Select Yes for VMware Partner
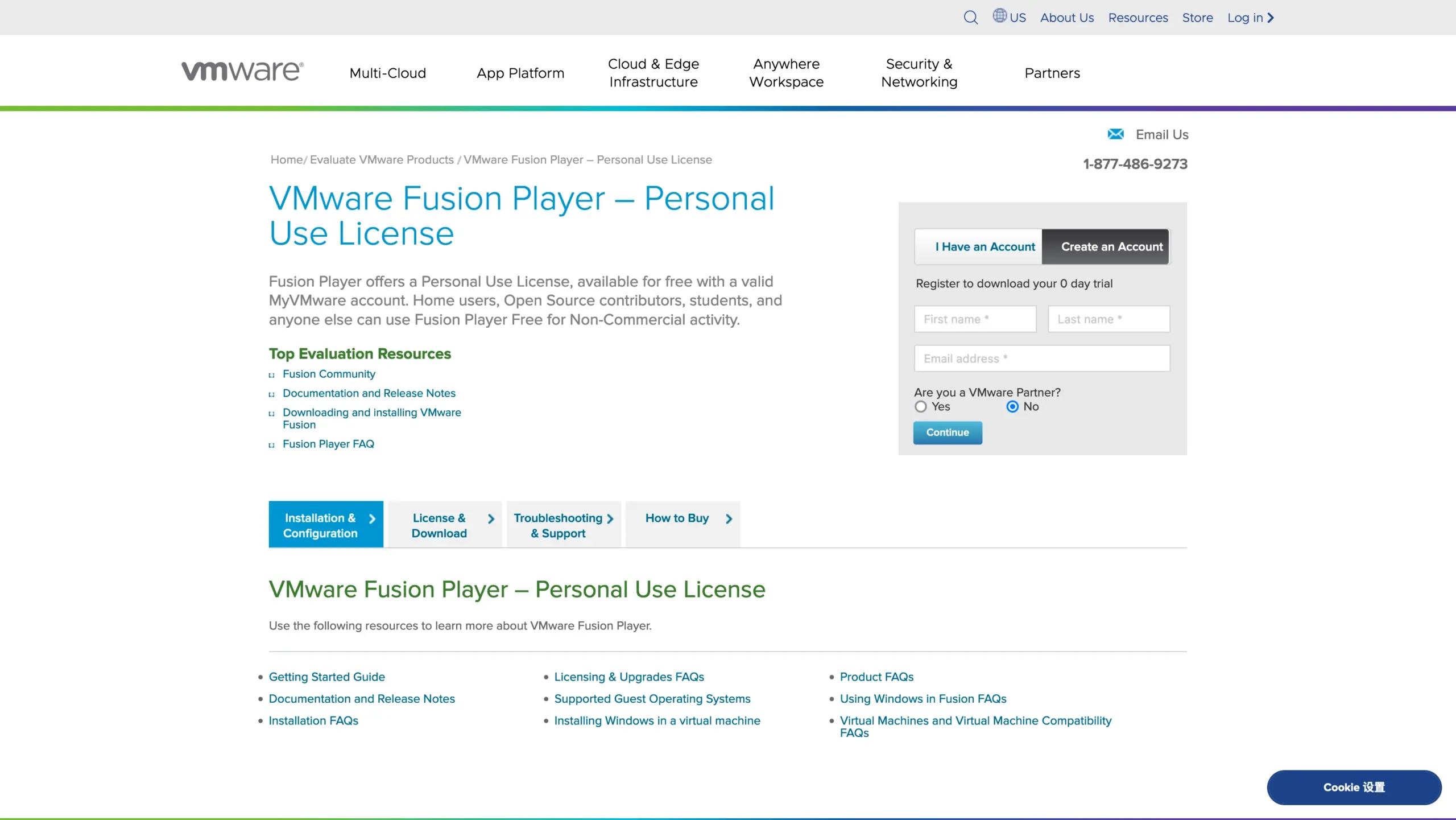This screenshot has height=820, width=1456. click(x=921, y=407)
